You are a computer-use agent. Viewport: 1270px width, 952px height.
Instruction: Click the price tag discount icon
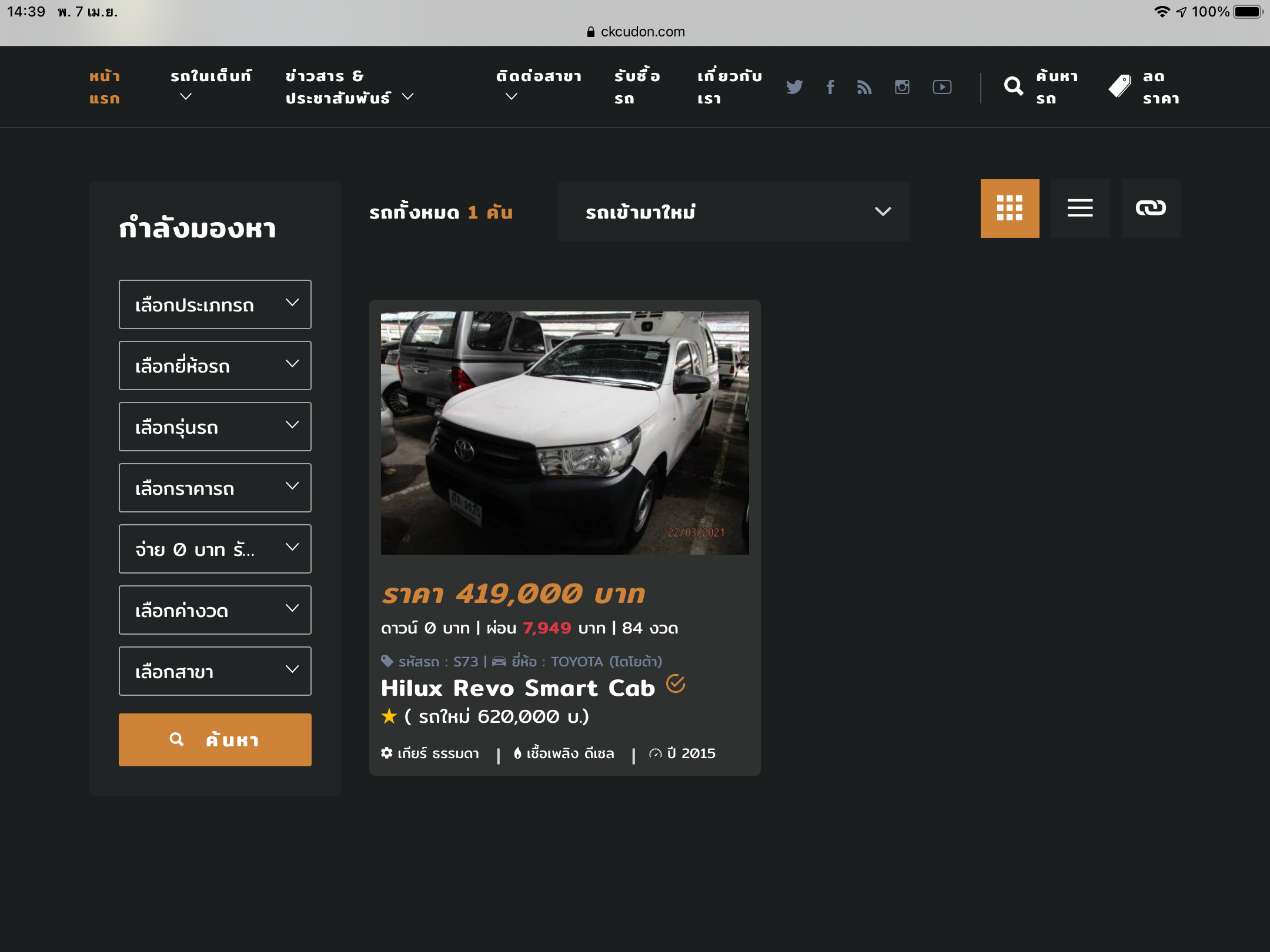[x=1119, y=86]
